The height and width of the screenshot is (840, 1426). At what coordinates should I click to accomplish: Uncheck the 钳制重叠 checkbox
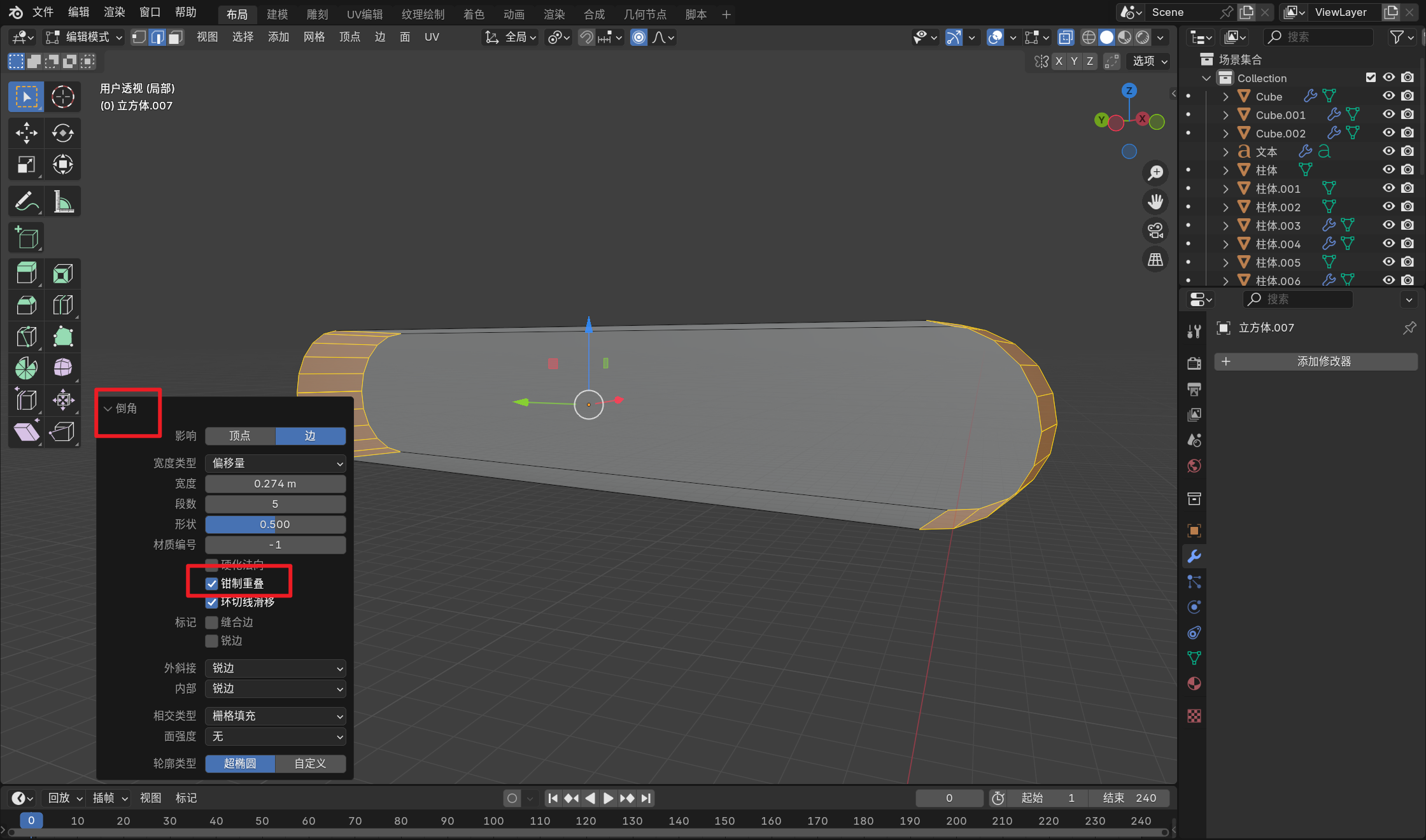(212, 584)
